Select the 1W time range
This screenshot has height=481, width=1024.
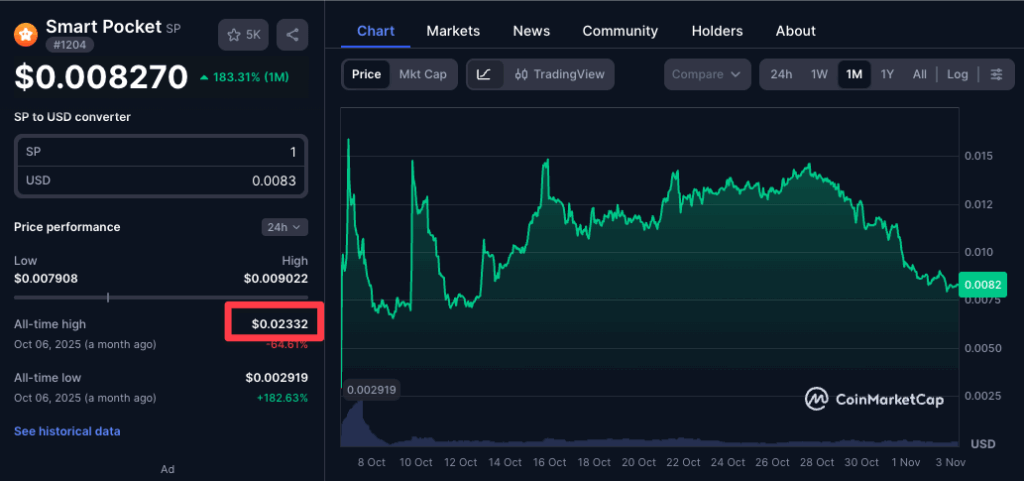819,74
